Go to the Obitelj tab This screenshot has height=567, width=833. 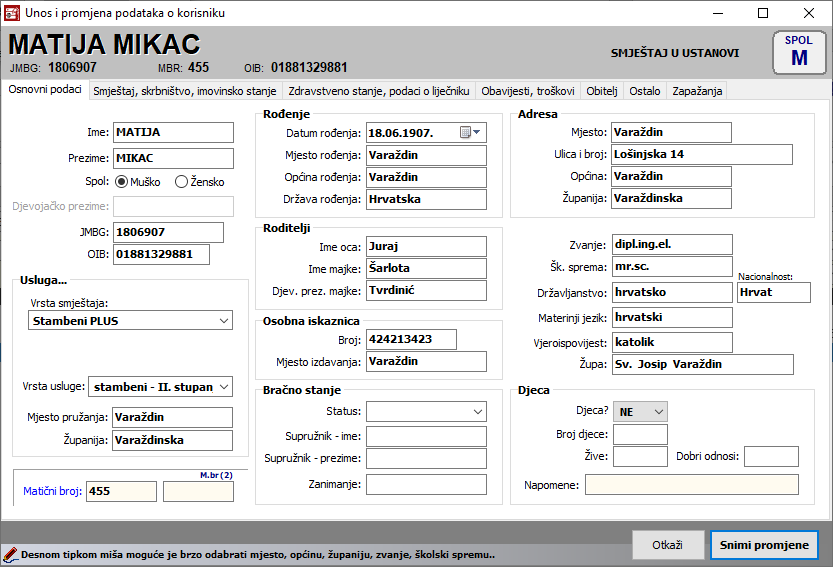[602, 91]
